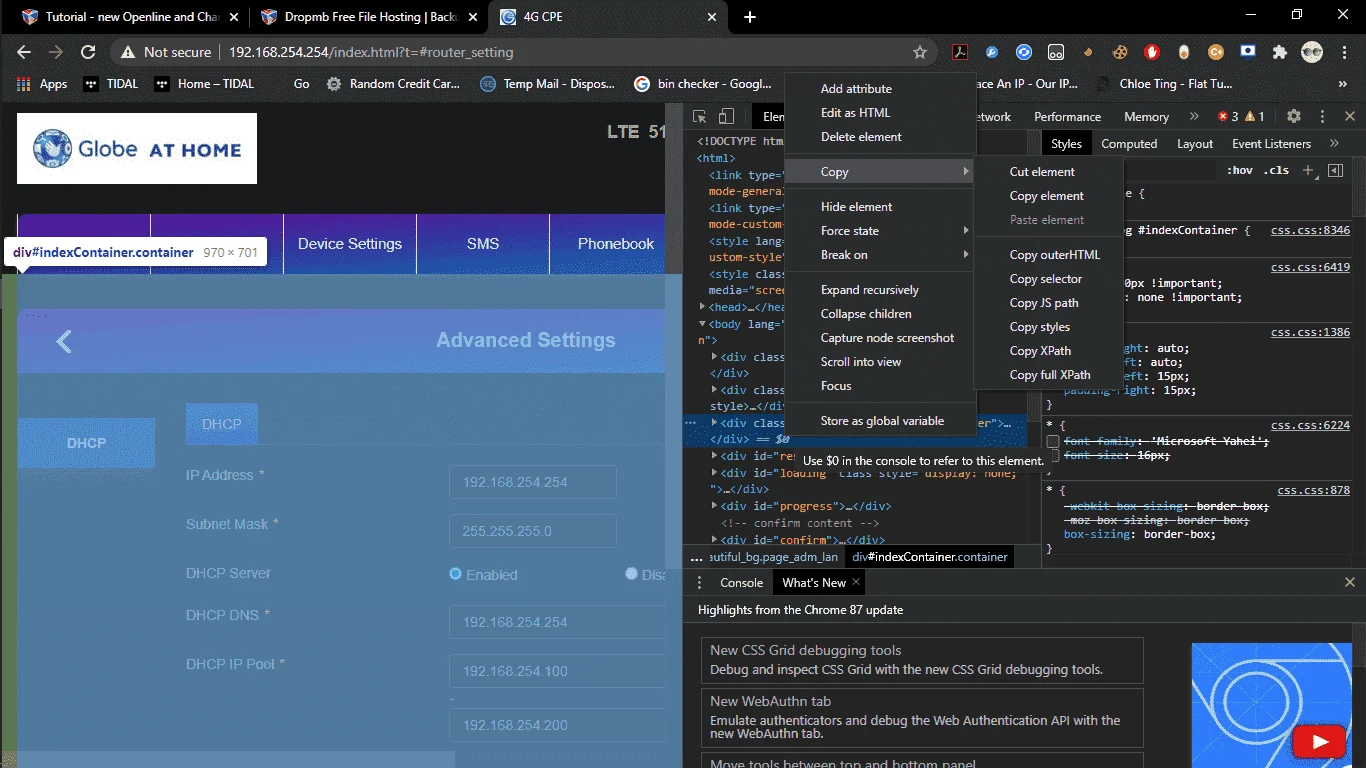Image resolution: width=1366 pixels, height=768 pixels.
Task: Choose Capture node screenshot
Action: point(880,338)
